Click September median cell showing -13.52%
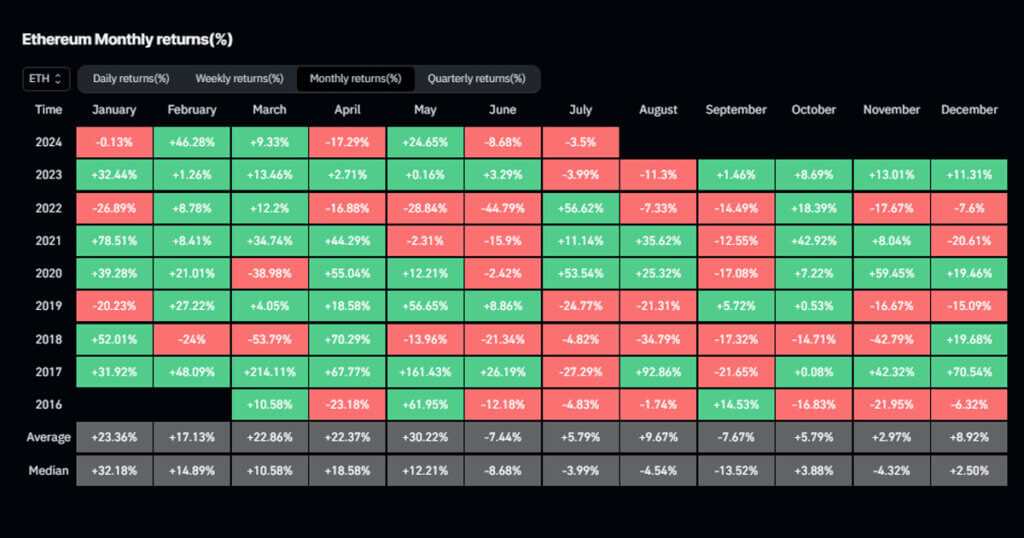 coord(736,470)
